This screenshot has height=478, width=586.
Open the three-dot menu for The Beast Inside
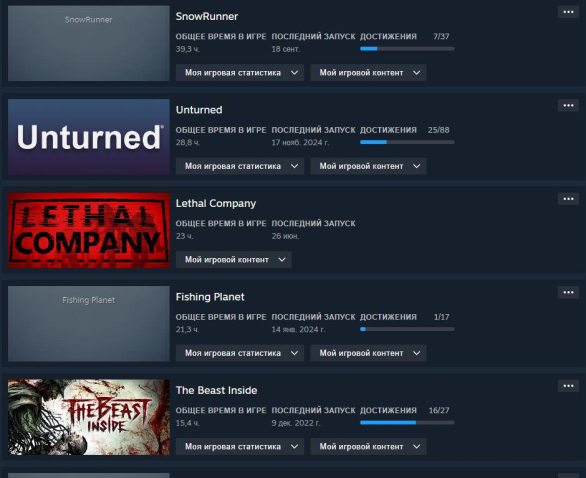568,386
